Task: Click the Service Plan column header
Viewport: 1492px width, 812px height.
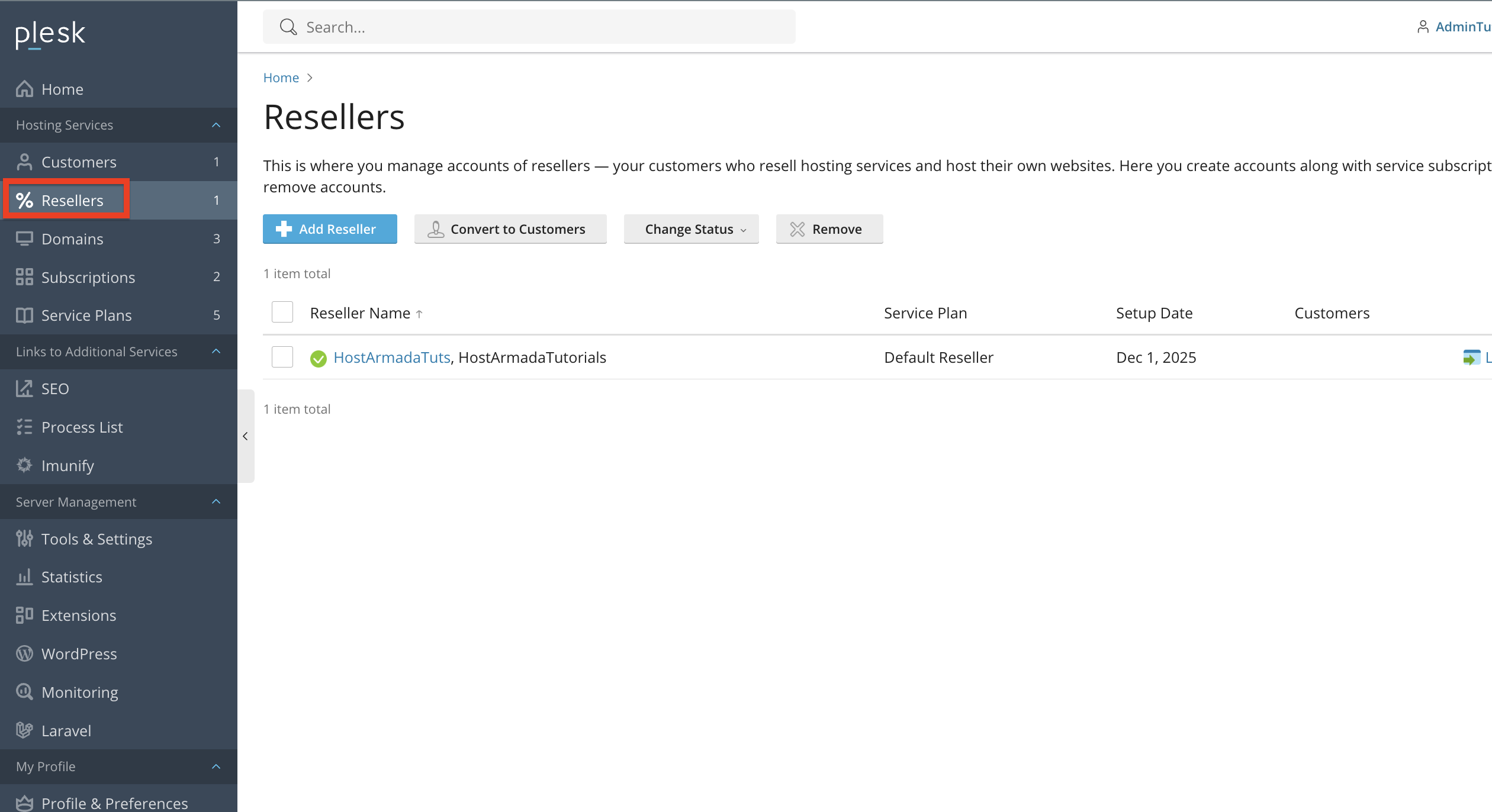Action: (x=925, y=313)
